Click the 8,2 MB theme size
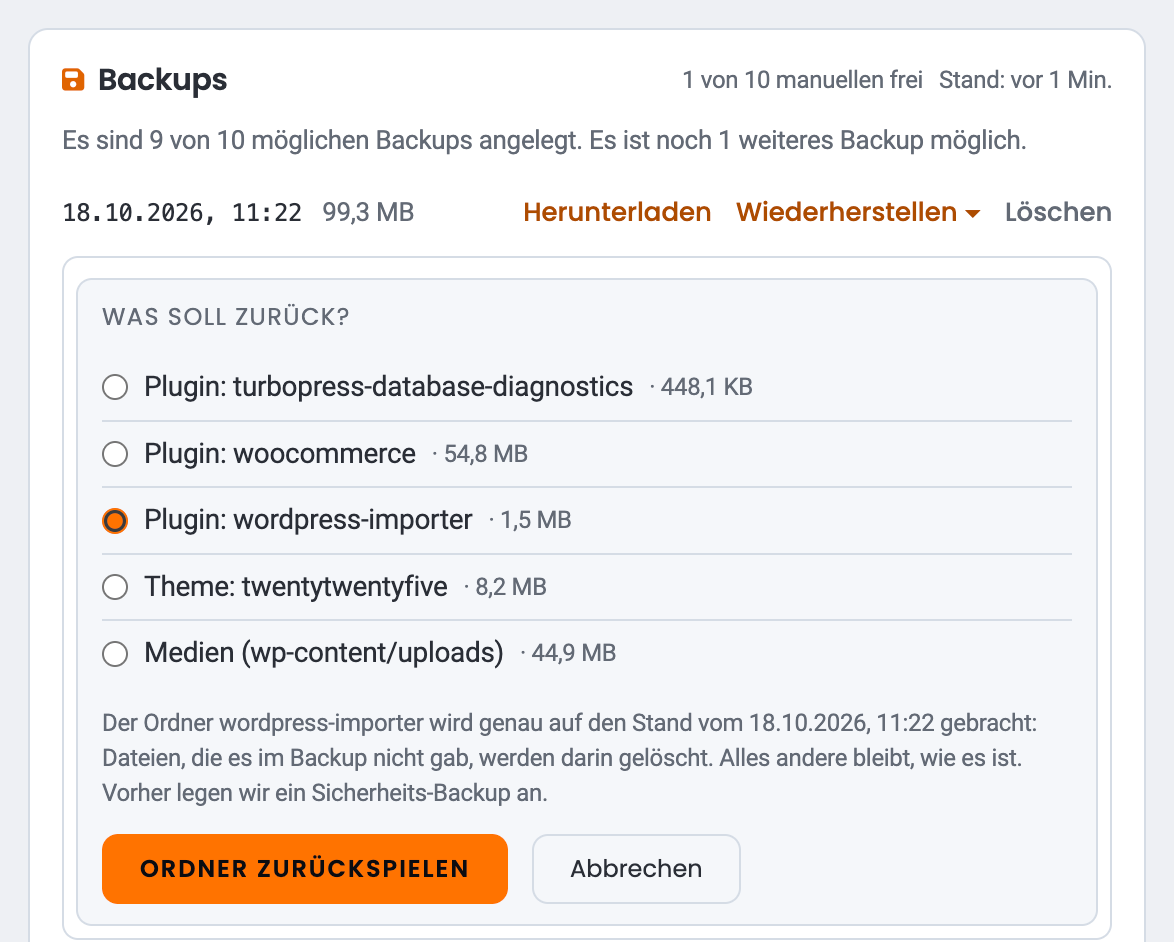The image size is (1174, 942). pos(511,586)
